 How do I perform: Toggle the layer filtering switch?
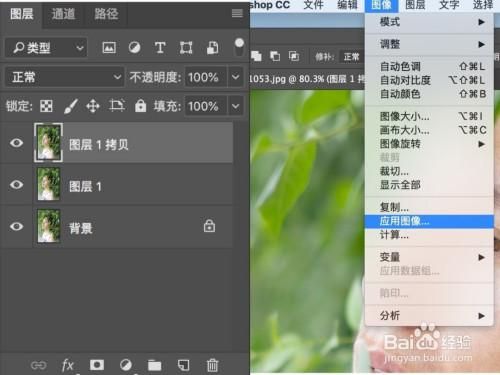click(239, 47)
